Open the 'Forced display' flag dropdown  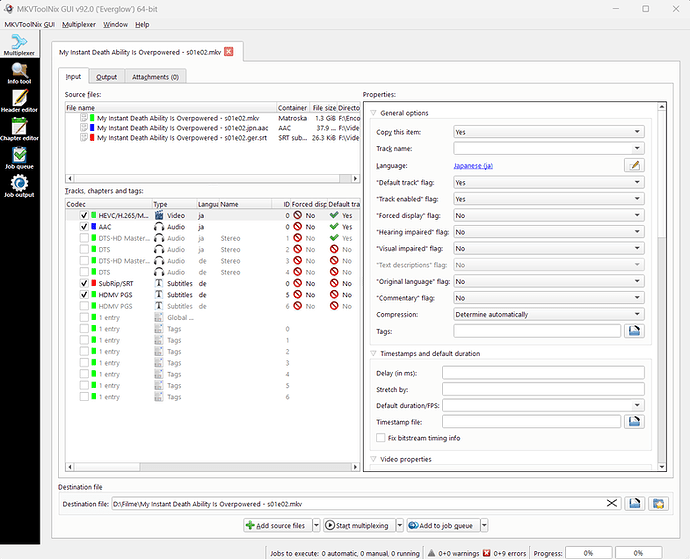[549, 215]
